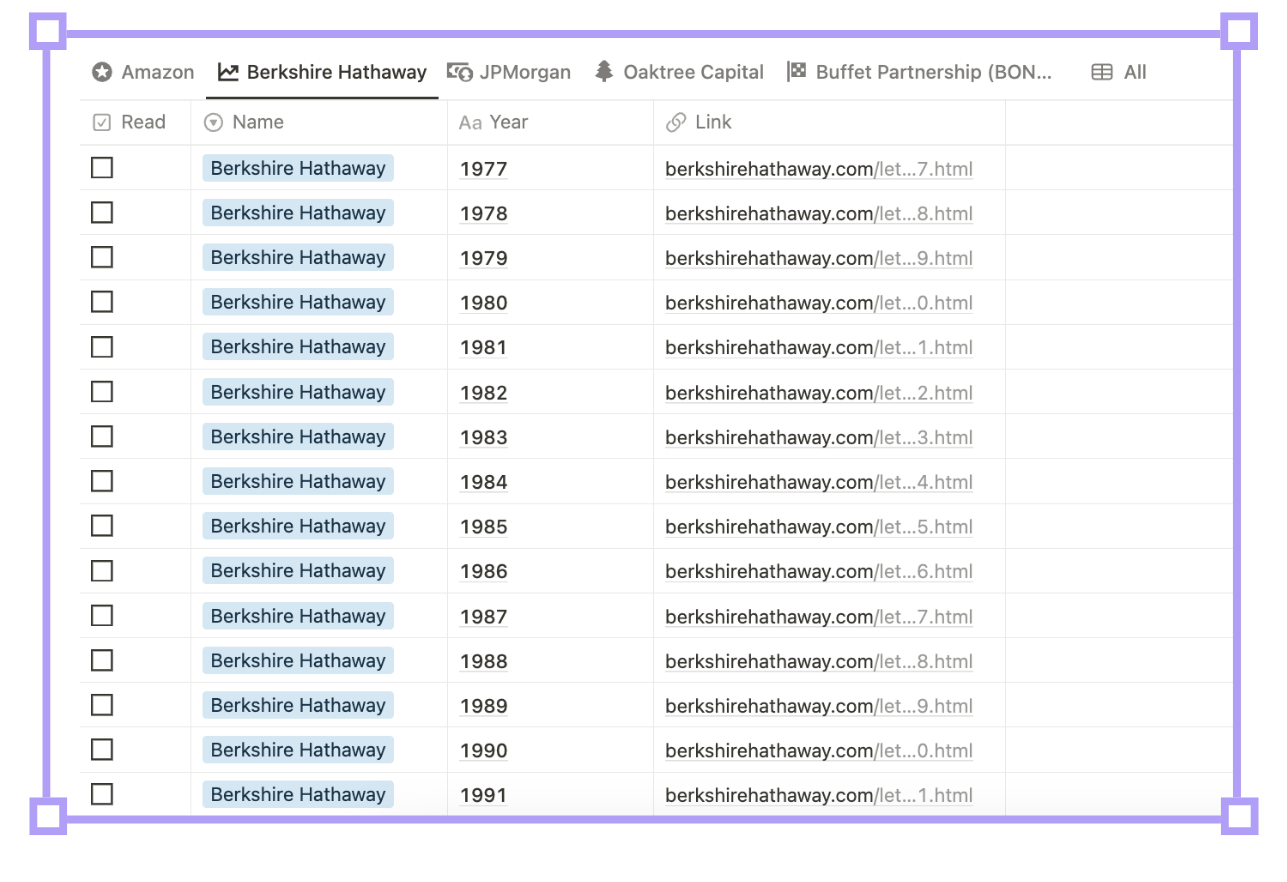The image size is (1287, 882).
Task: Click the Name column select icon
Action: [x=213, y=122]
